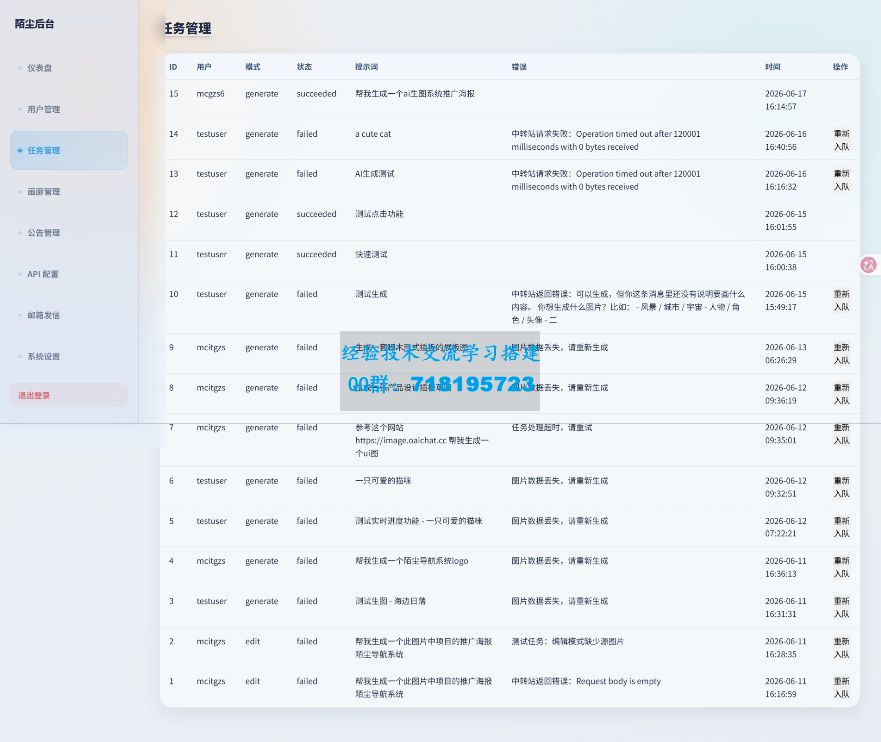Click prompt '快速测试' in row 11
This screenshot has height=742, width=881.
click(371, 254)
